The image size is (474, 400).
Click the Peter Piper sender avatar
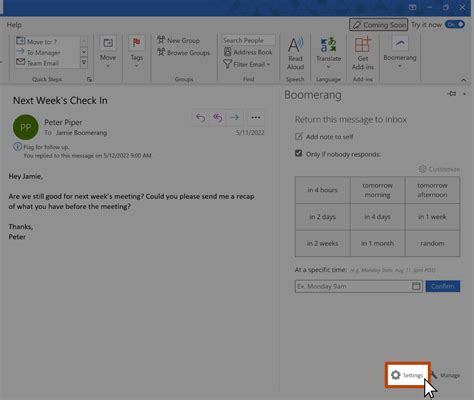coord(26,127)
